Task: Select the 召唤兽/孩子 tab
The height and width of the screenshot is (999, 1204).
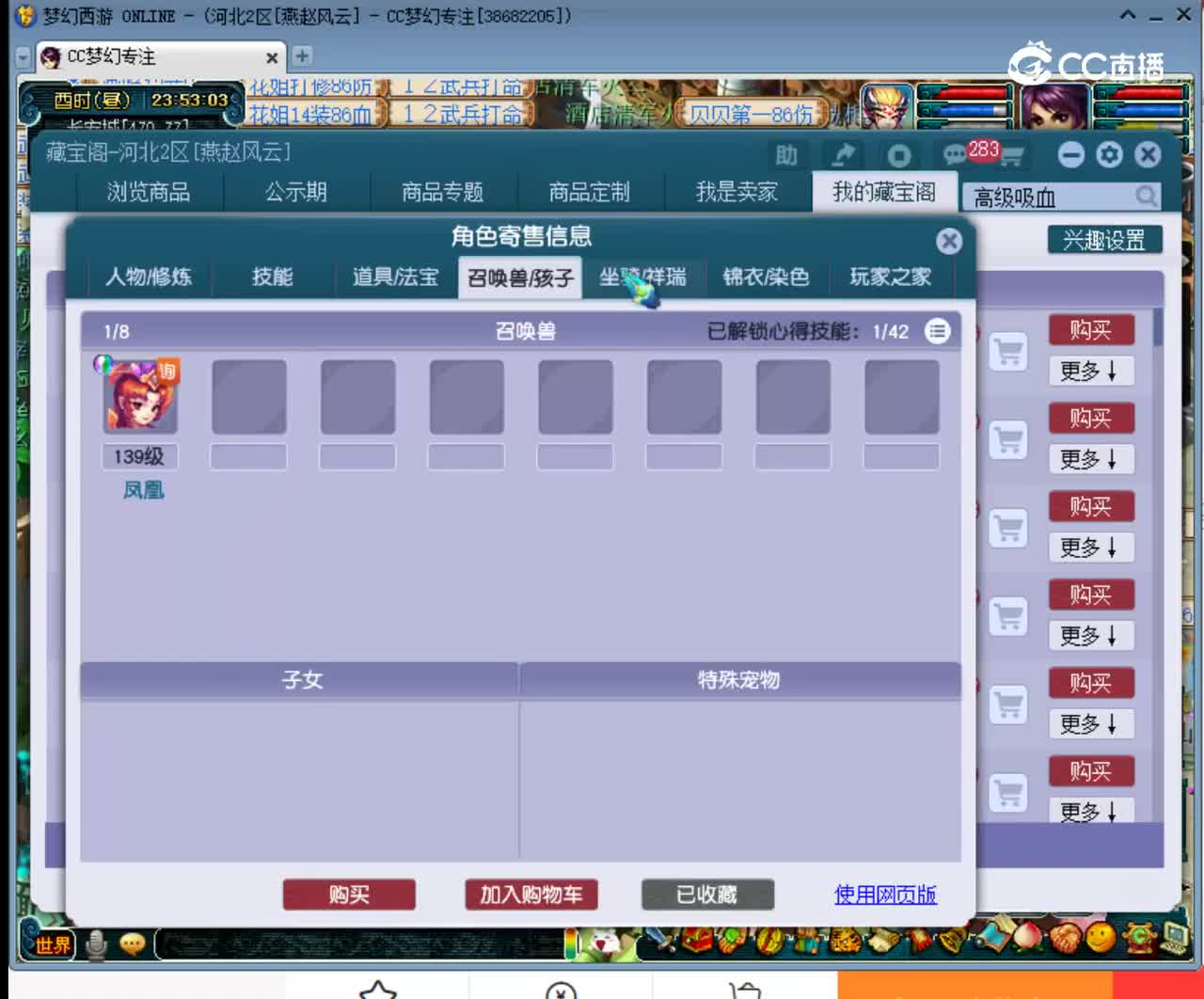Action: click(x=520, y=277)
